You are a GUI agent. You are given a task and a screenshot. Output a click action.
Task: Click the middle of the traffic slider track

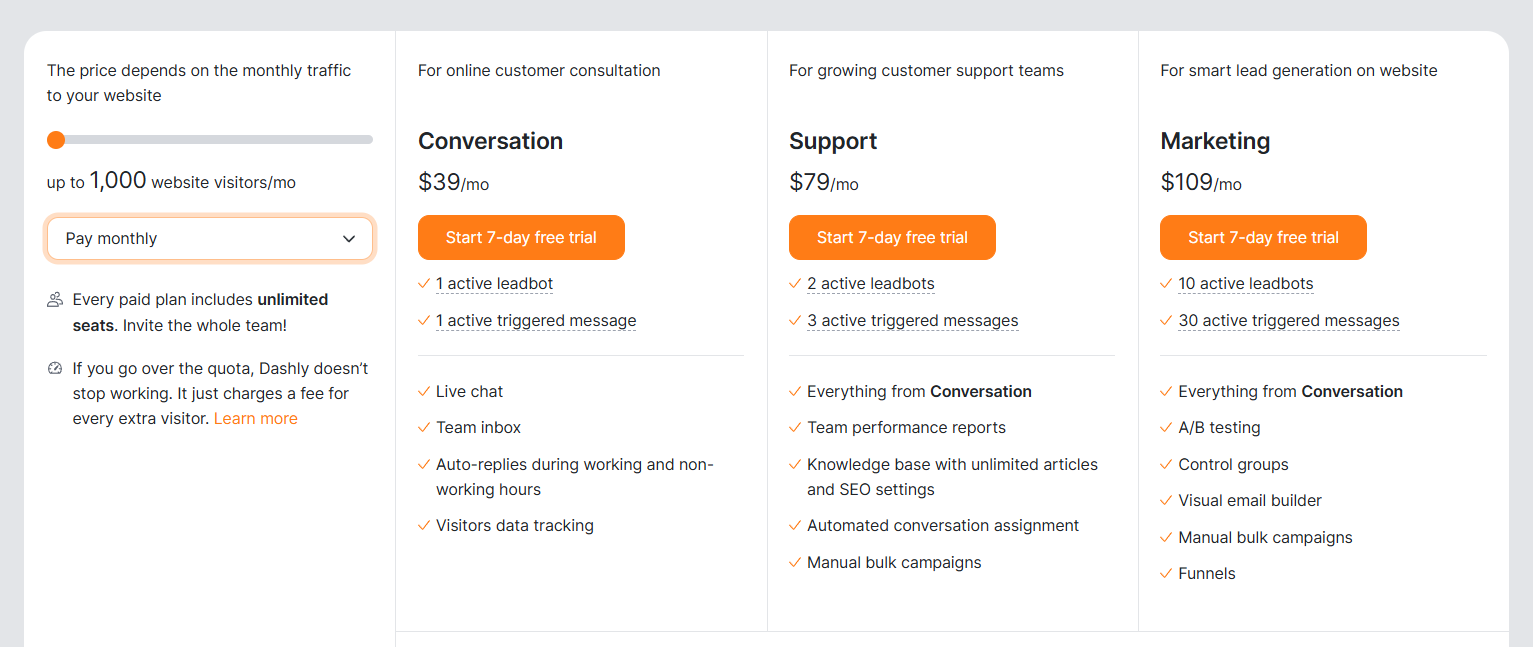point(210,140)
